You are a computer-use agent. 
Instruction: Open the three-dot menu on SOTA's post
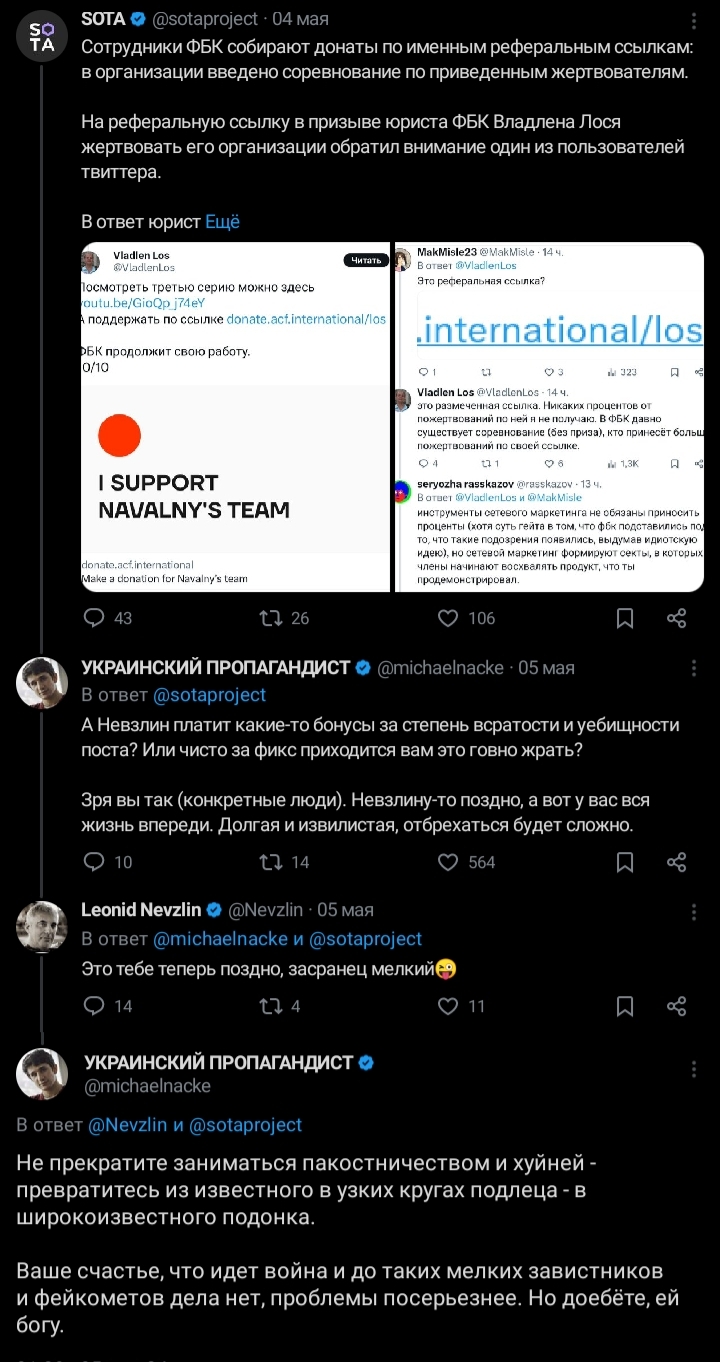[694, 21]
